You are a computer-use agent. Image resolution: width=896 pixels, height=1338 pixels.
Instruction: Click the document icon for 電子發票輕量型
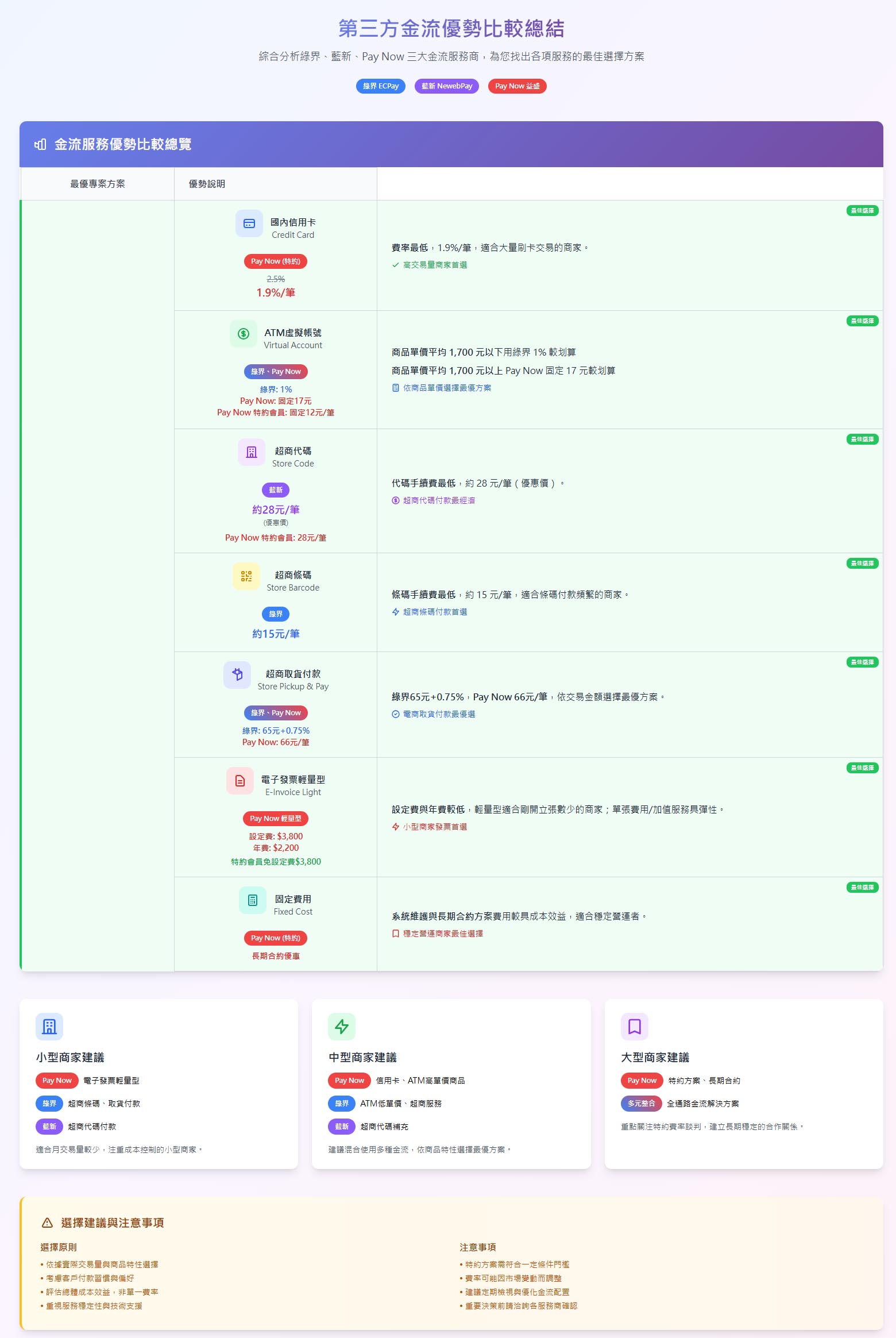click(x=240, y=781)
